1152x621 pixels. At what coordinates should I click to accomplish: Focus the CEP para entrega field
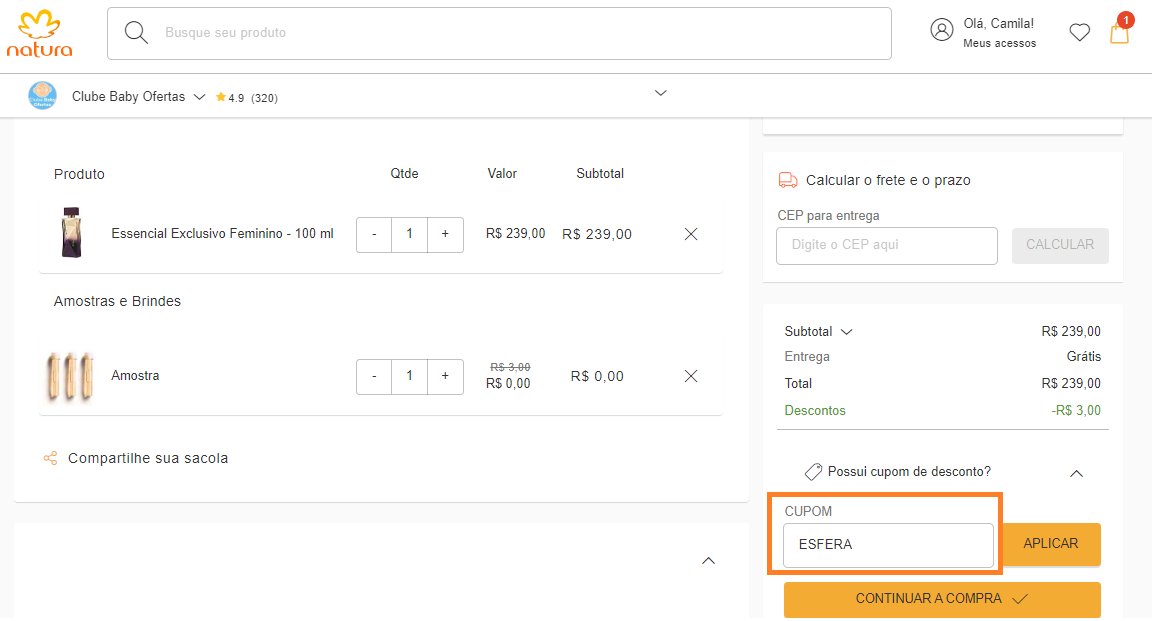tap(887, 245)
